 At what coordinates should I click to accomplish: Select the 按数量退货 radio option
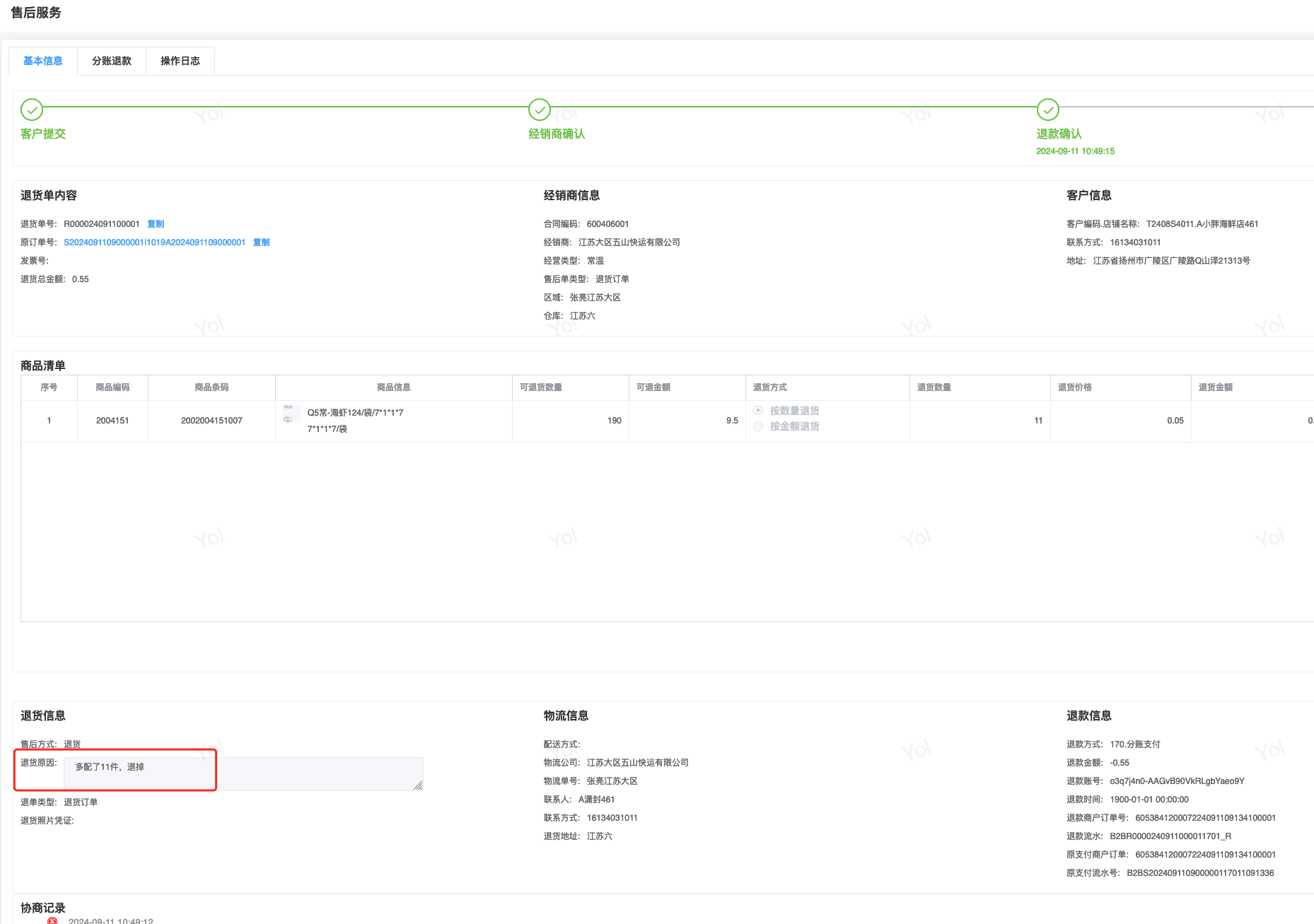click(x=758, y=411)
